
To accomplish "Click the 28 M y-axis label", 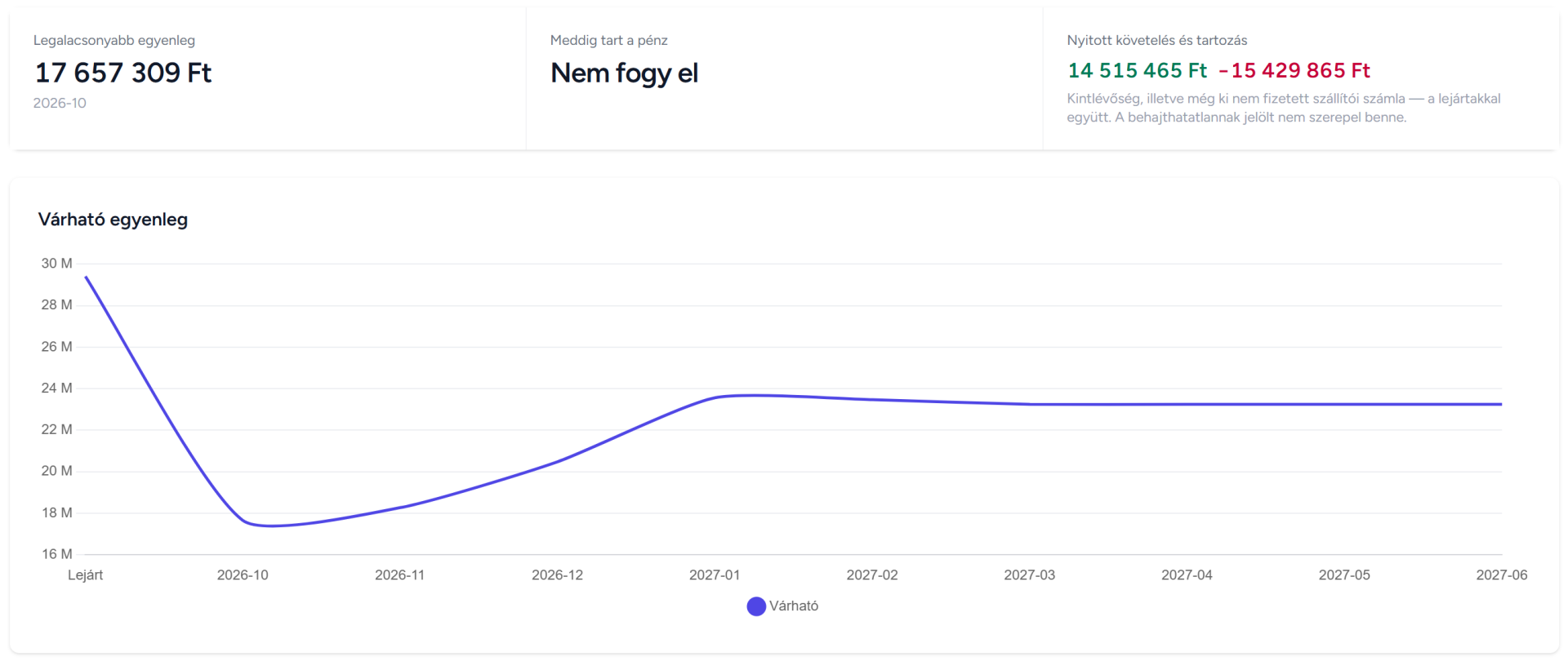I will click(x=57, y=305).
